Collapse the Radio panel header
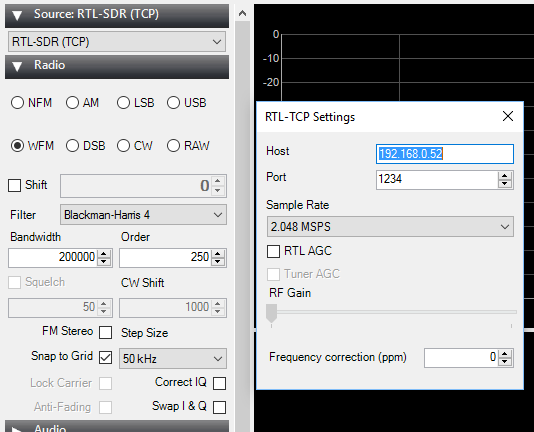 [117, 66]
